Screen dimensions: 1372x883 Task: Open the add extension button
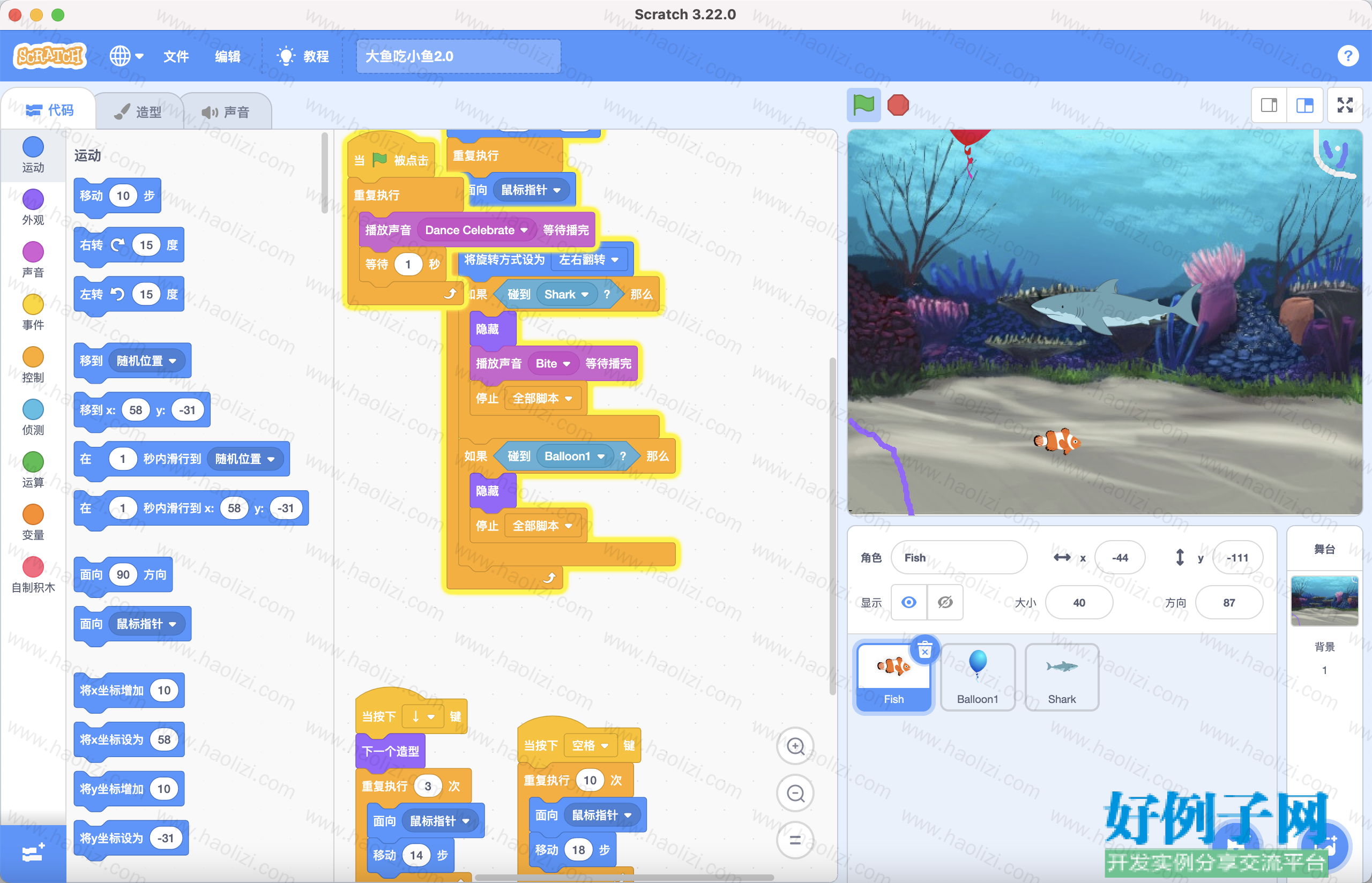(x=33, y=854)
